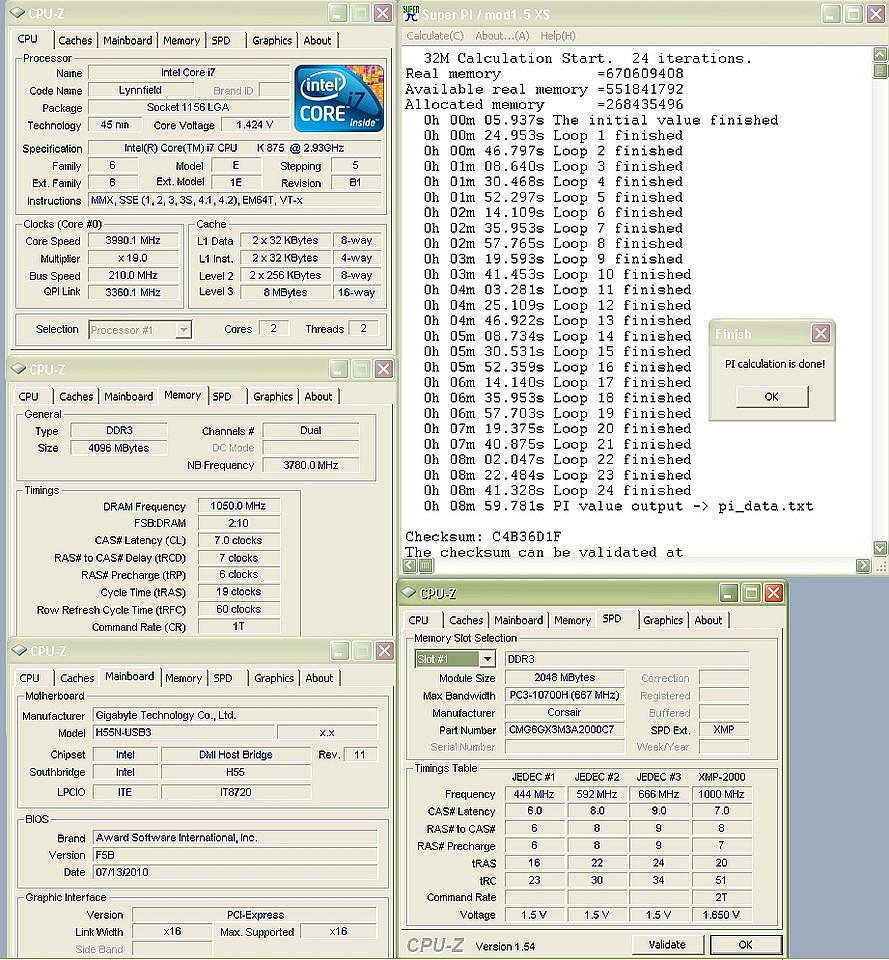The height and width of the screenshot is (960, 889).
Task: Click Super PI's vertical scroll down arrow
Action: tap(880, 547)
